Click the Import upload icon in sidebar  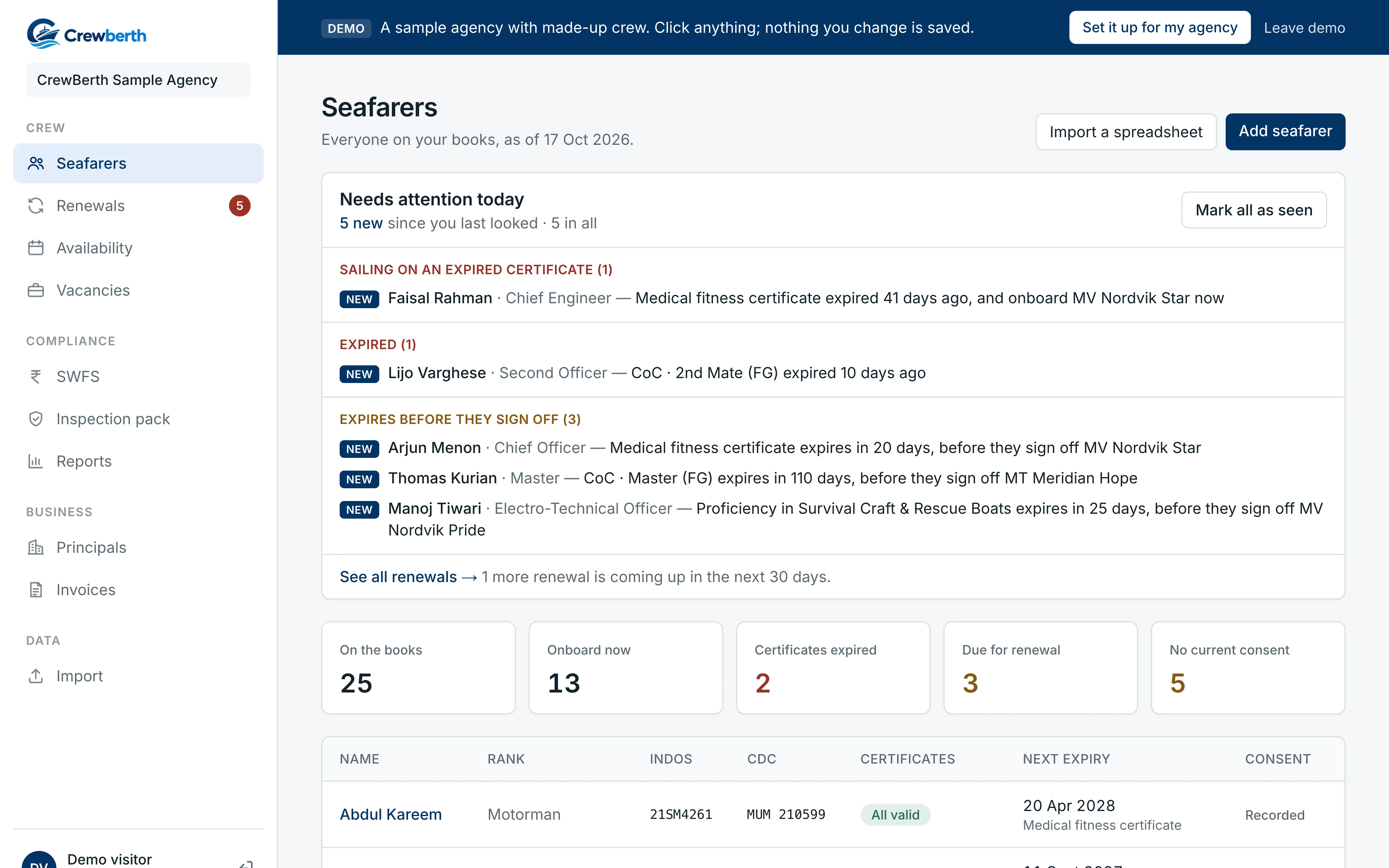click(36, 676)
